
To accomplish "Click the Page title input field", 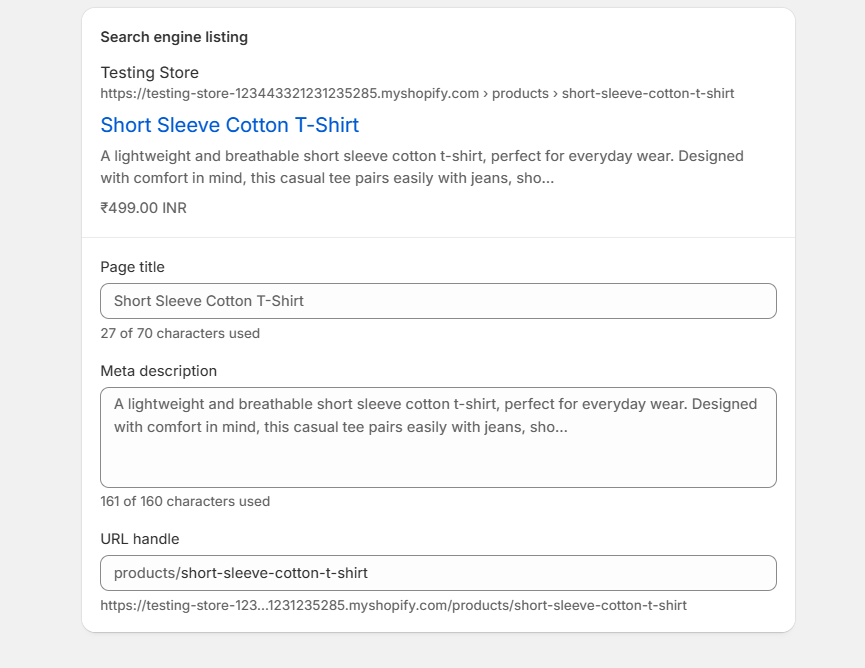I will (438, 301).
